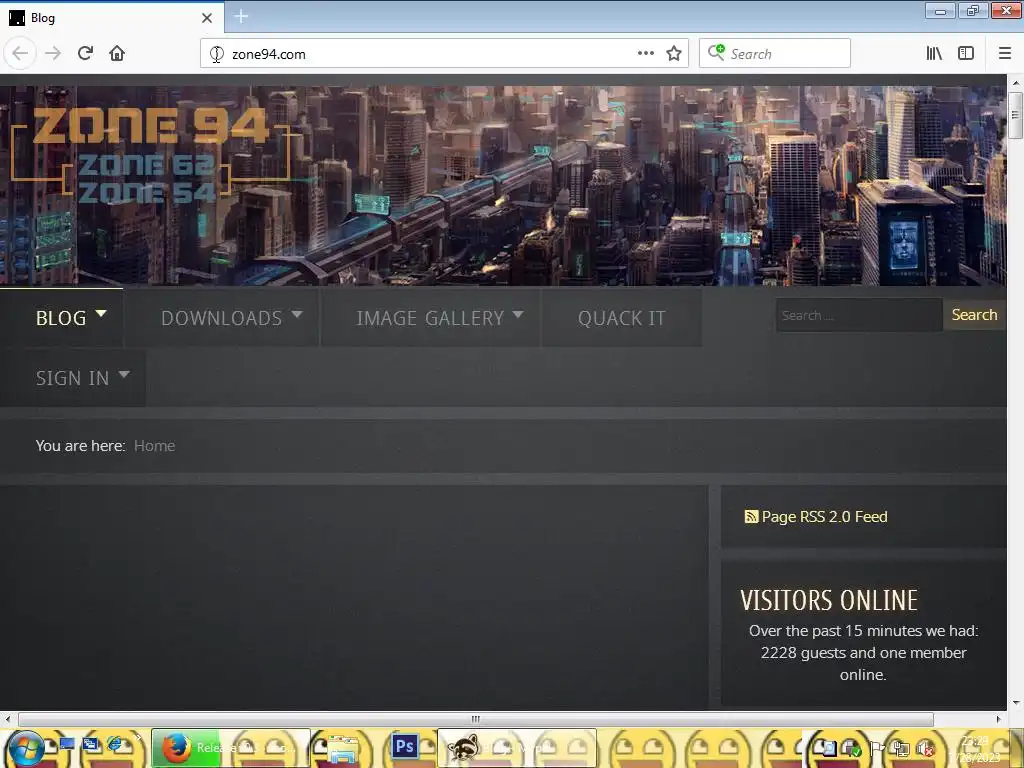
Task: Expand the BLOG dropdown arrow
Action: pos(101,313)
